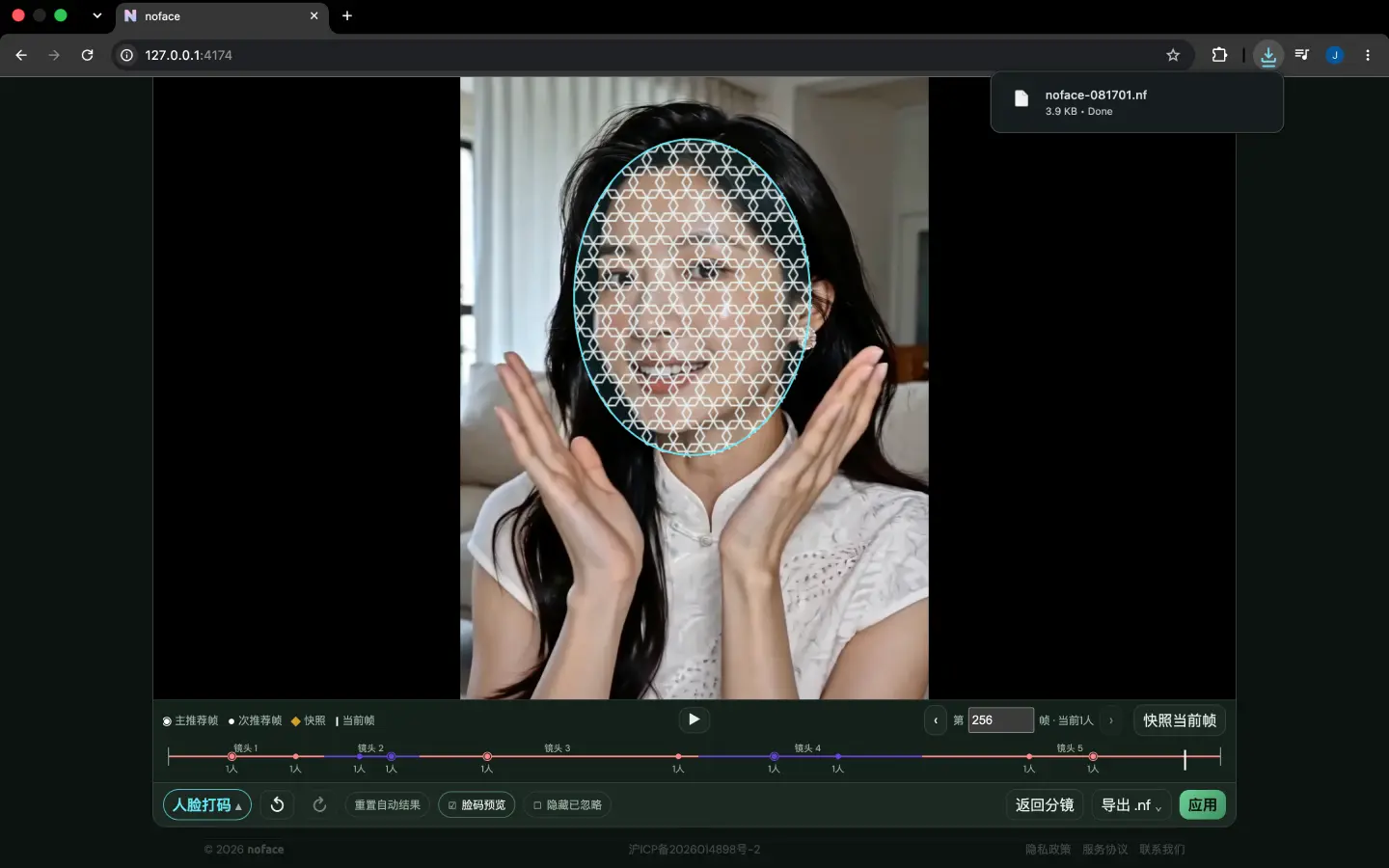
Task: Click the 快照当前帧 snapshot button
Action: click(x=1180, y=720)
